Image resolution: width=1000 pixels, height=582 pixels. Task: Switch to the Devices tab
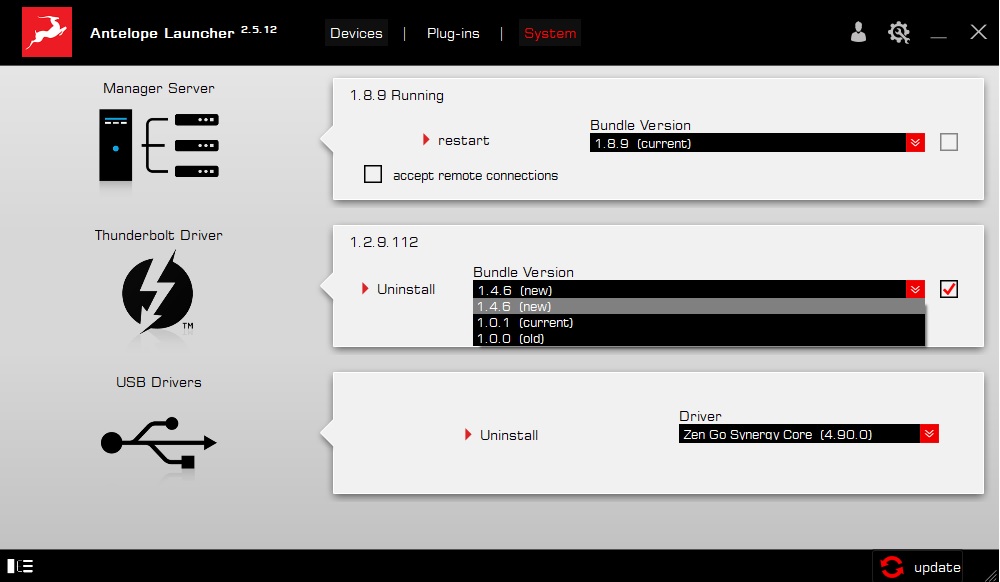point(356,33)
